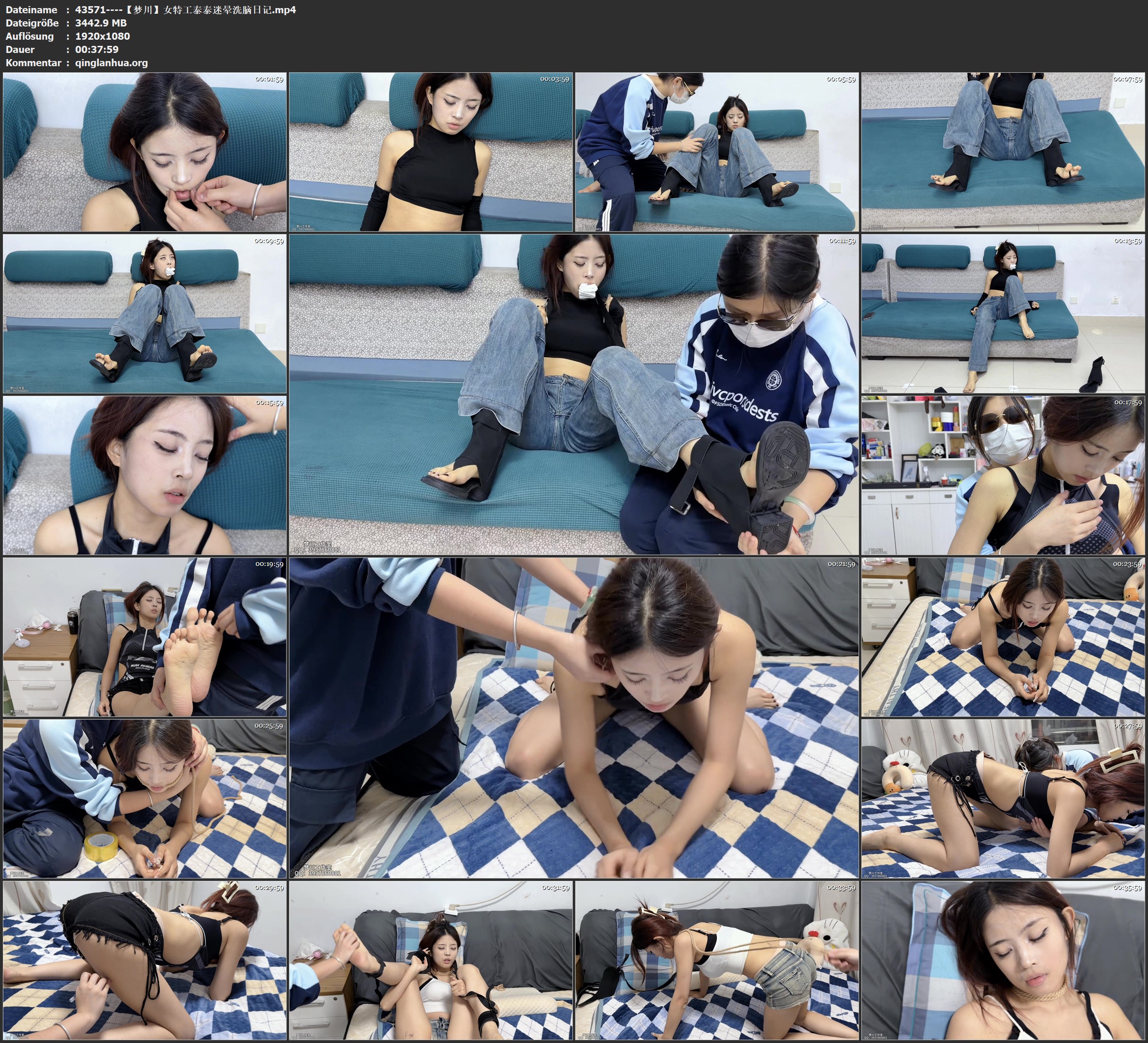Click the thumbnail timestamped 00:07:59
The image size is (1148, 1043).
pyautogui.click(x=1003, y=151)
